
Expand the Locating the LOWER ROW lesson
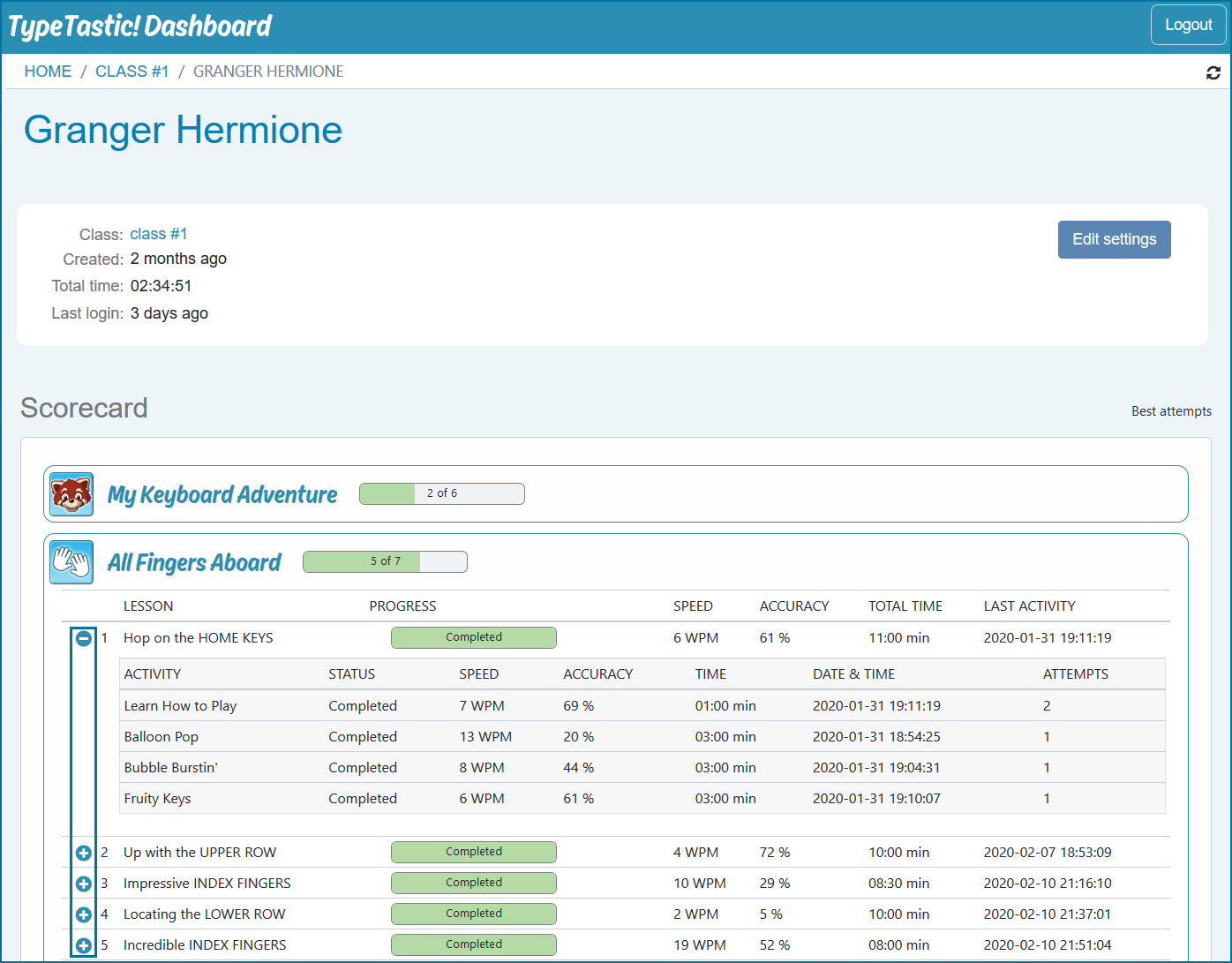(84, 914)
